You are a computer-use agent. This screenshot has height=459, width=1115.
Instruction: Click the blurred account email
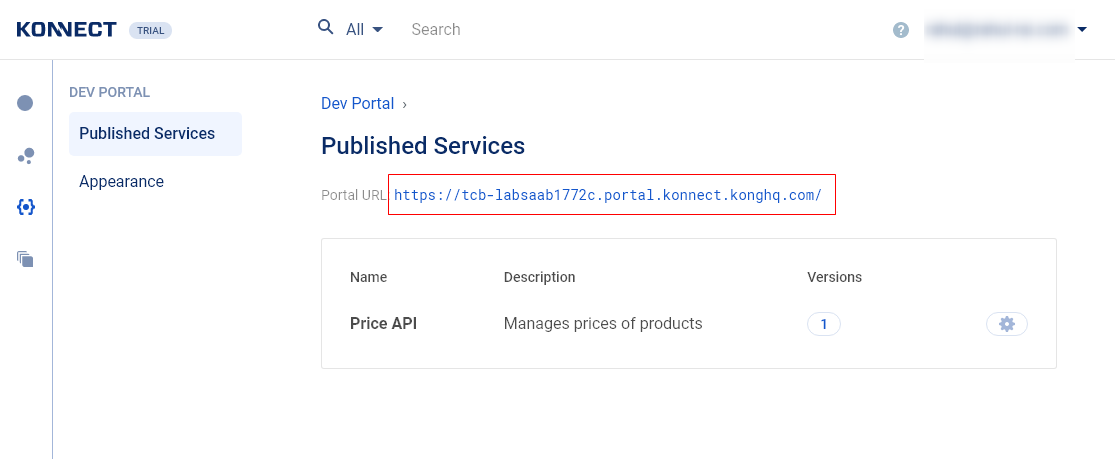[997, 29]
